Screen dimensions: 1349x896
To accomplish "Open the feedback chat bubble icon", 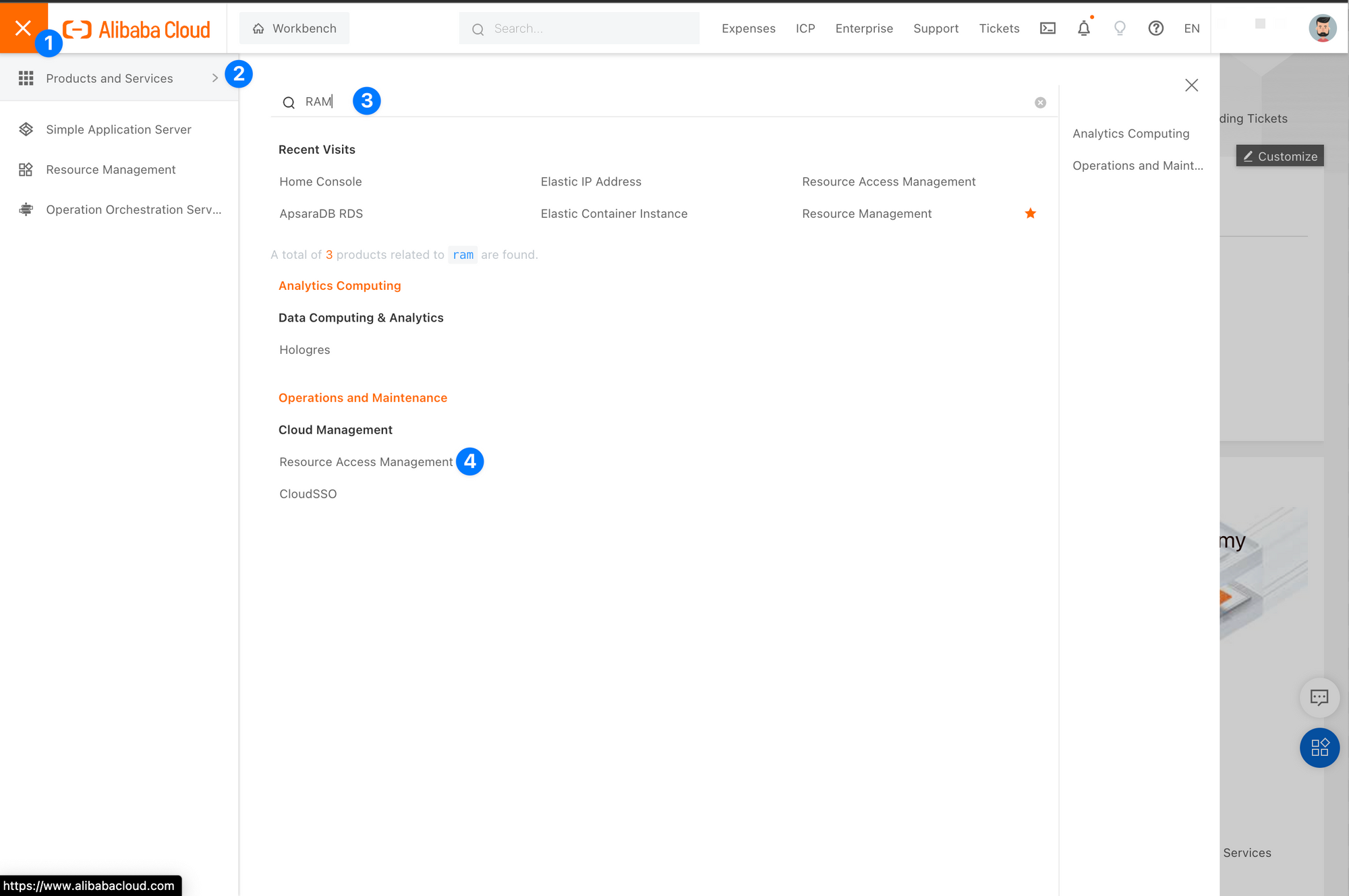I will pos(1319,697).
